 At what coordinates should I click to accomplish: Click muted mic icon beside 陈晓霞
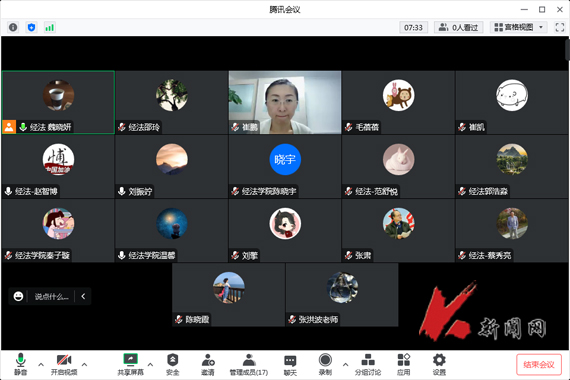click(x=178, y=319)
